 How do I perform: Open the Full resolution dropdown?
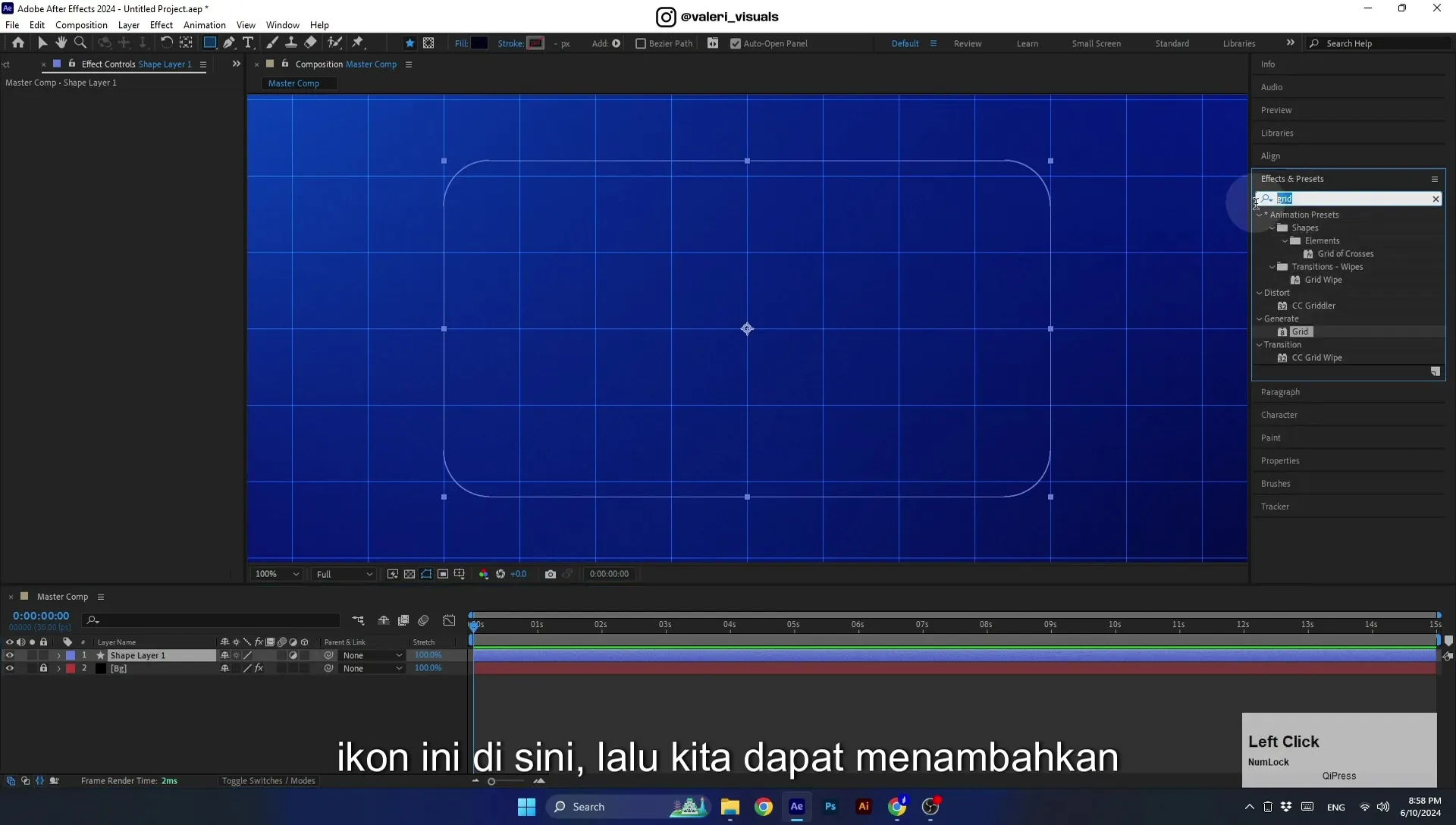[344, 574]
